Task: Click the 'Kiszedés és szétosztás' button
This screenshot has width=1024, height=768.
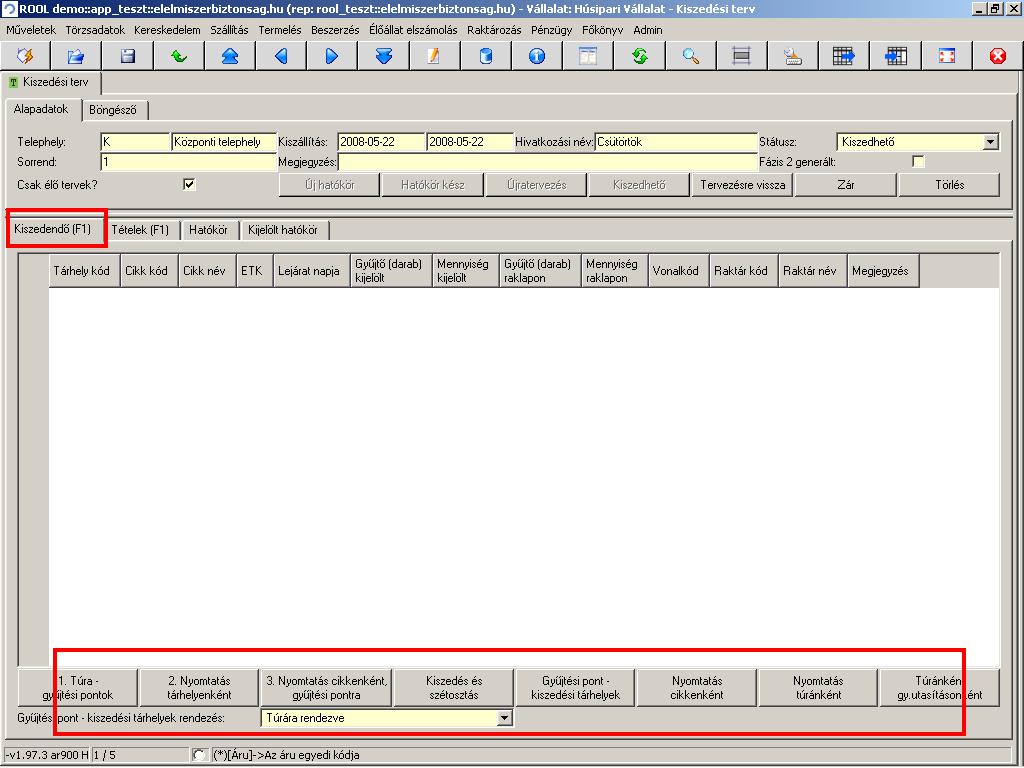Action: click(x=453, y=688)
